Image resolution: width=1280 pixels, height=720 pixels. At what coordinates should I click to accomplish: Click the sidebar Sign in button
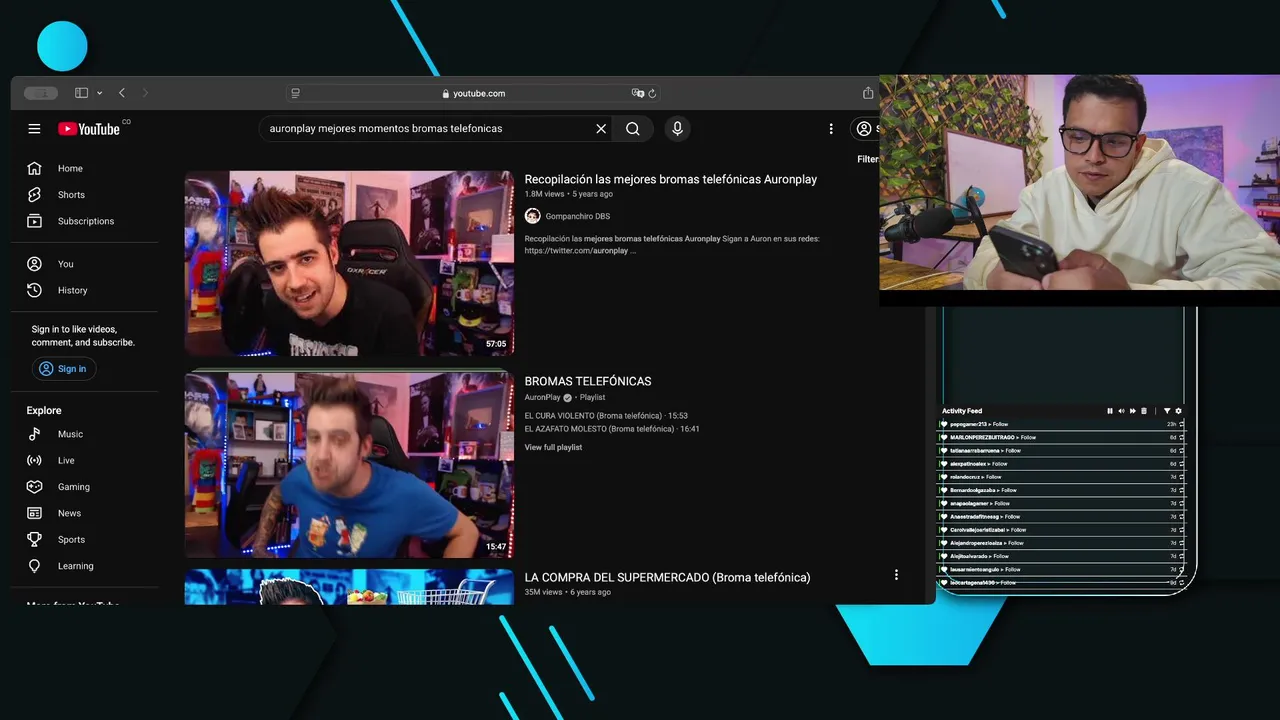click(x=63, y=369)
